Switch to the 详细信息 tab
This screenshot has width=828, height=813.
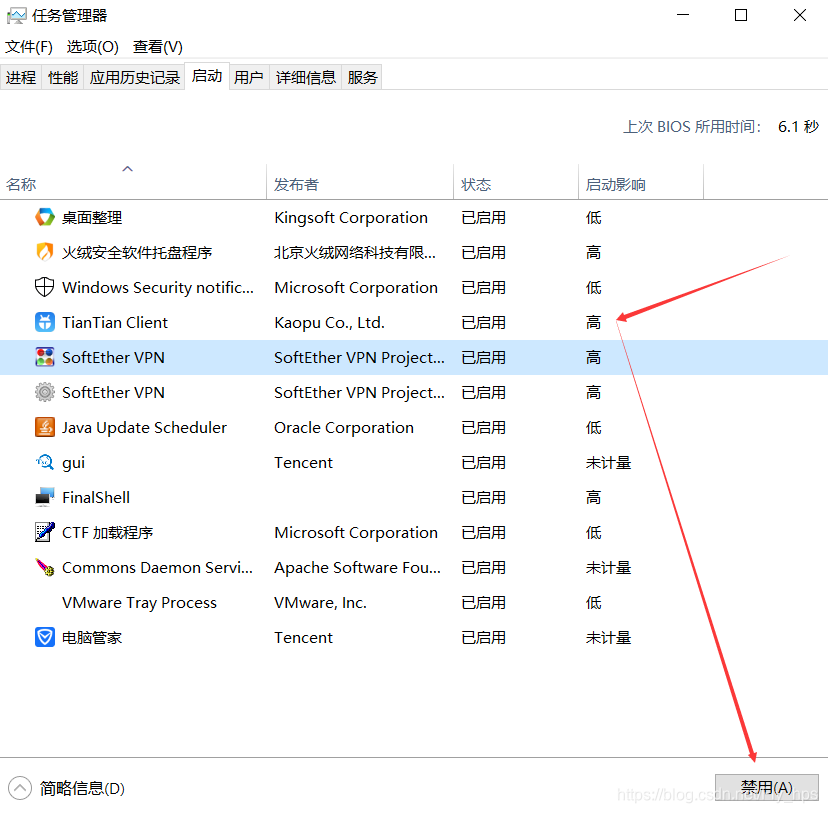tap(306, 78)
